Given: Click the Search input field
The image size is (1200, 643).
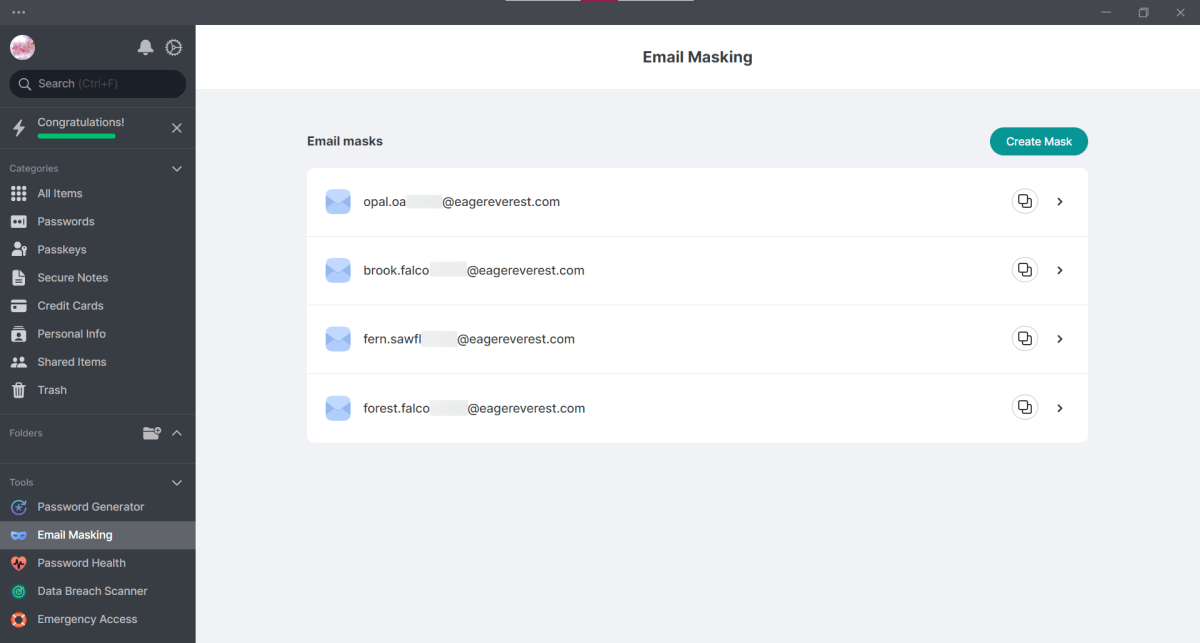Looking at the screenshot, I should [x=97, y=84].
